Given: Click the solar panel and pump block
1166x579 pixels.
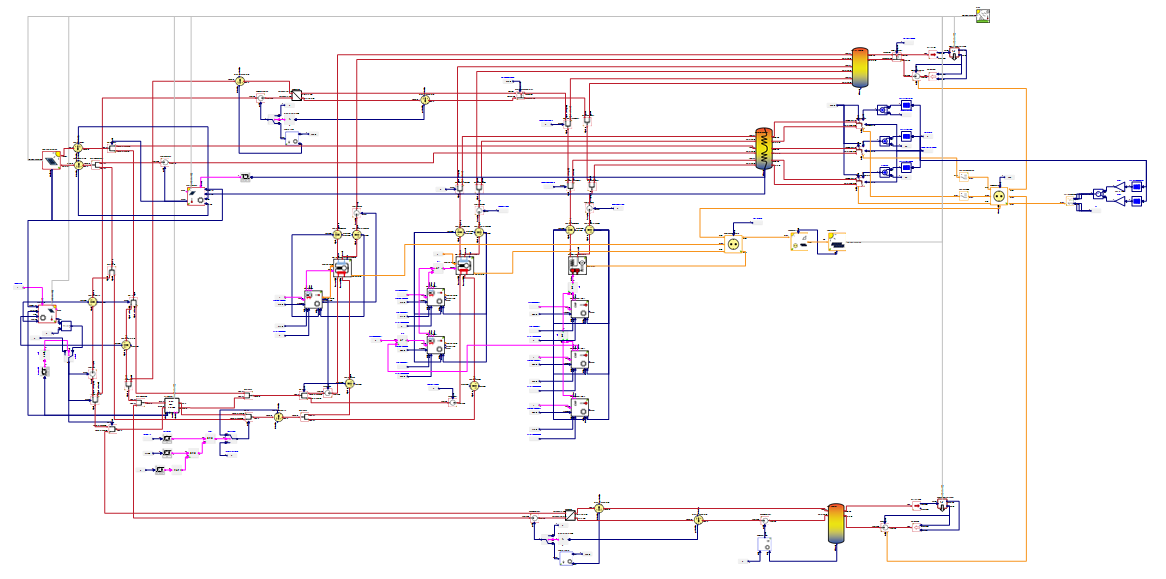Looking at the screenshot, I should tap(196, 195).
